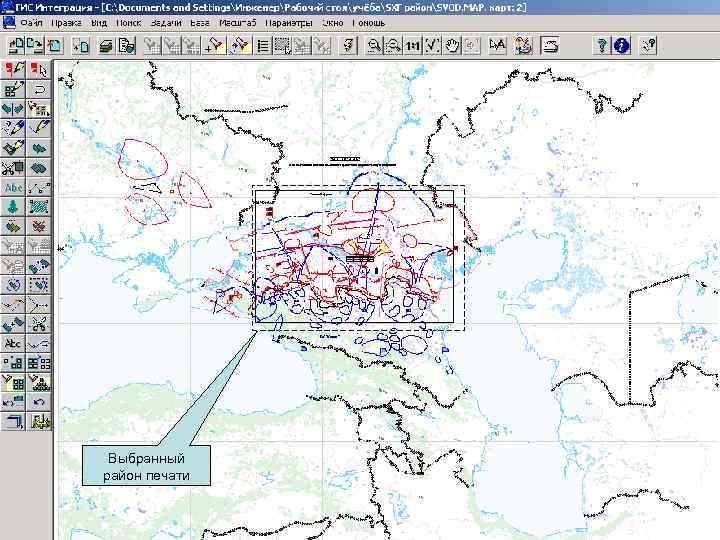This screenshot has width=720, height=540.
Task: Set scale with the 1:1 button
Action: click(413, 45)
